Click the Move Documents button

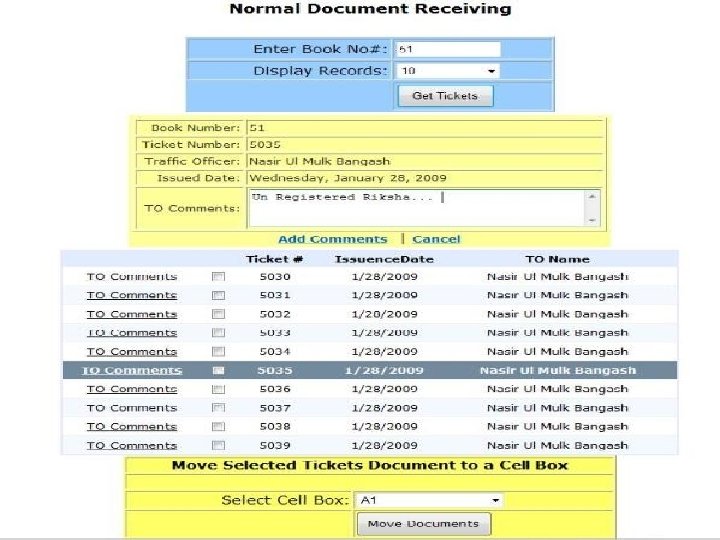click(424, 524)
